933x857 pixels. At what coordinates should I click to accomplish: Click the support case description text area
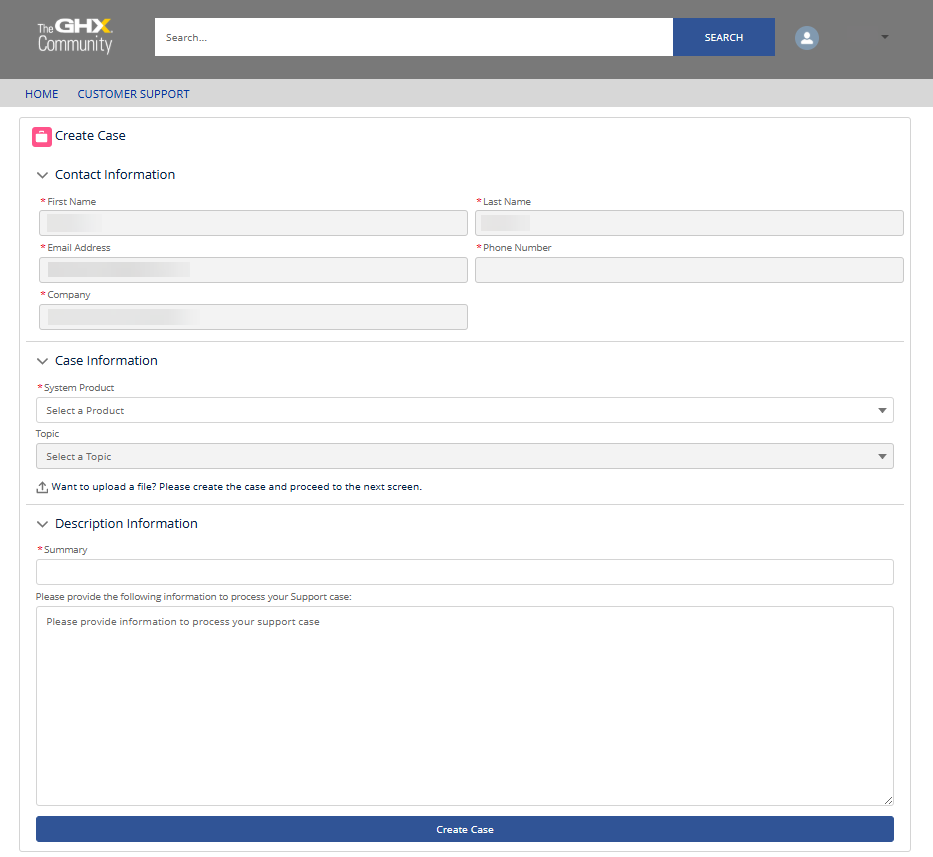coord(464,705)
